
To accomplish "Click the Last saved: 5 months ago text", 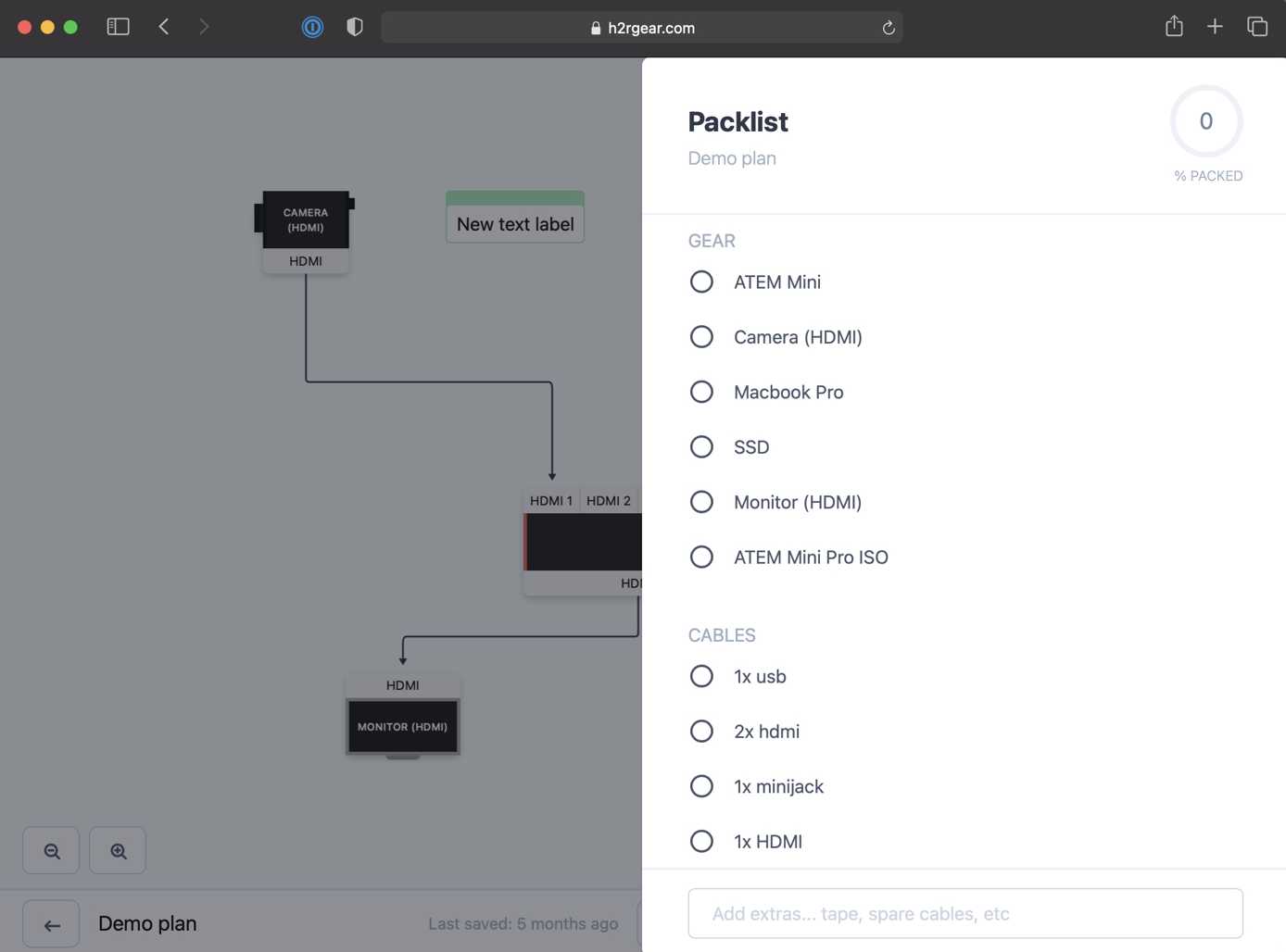I will [x=523, y=924].
